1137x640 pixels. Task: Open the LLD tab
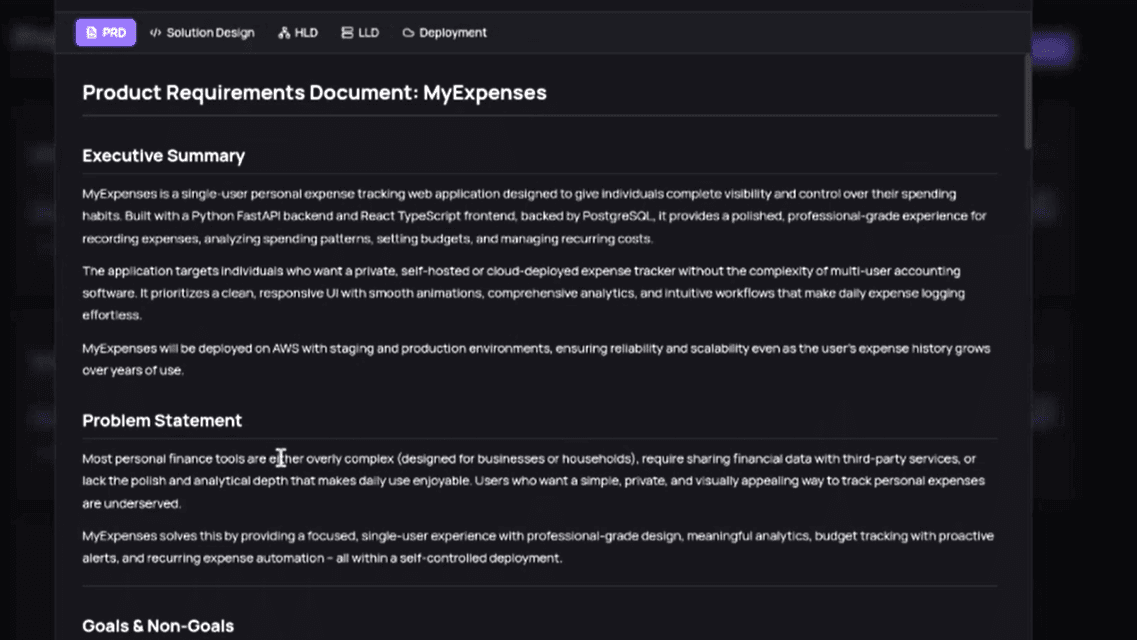[360, 33]
